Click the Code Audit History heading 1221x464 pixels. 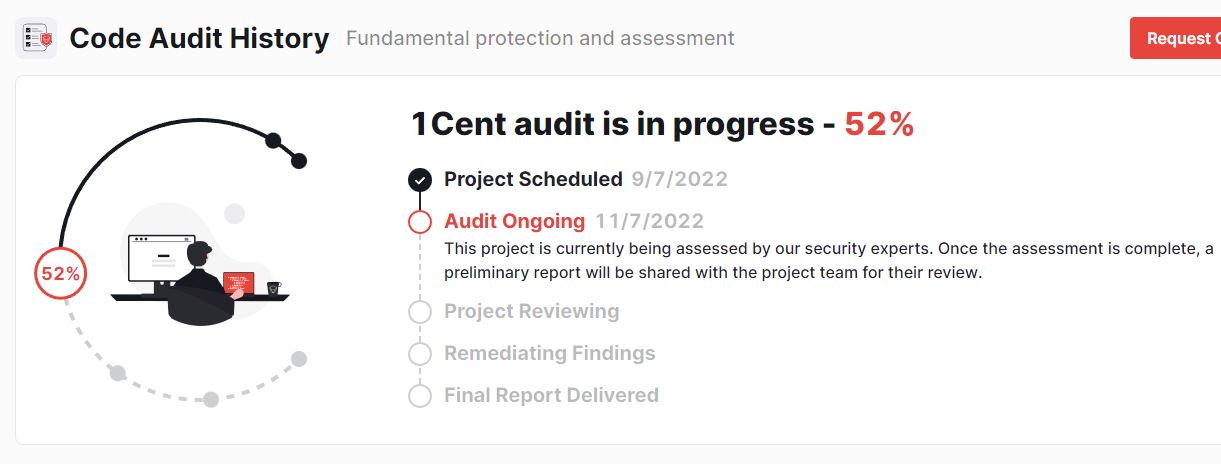coord(199,38)
